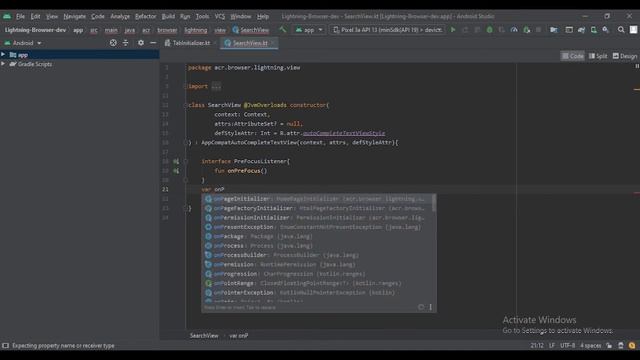Click the LF line separator in status bar

click(552, 345)
